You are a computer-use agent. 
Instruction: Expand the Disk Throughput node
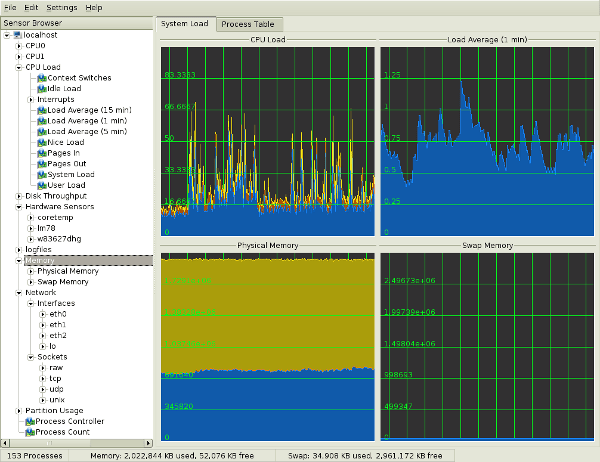18,196
